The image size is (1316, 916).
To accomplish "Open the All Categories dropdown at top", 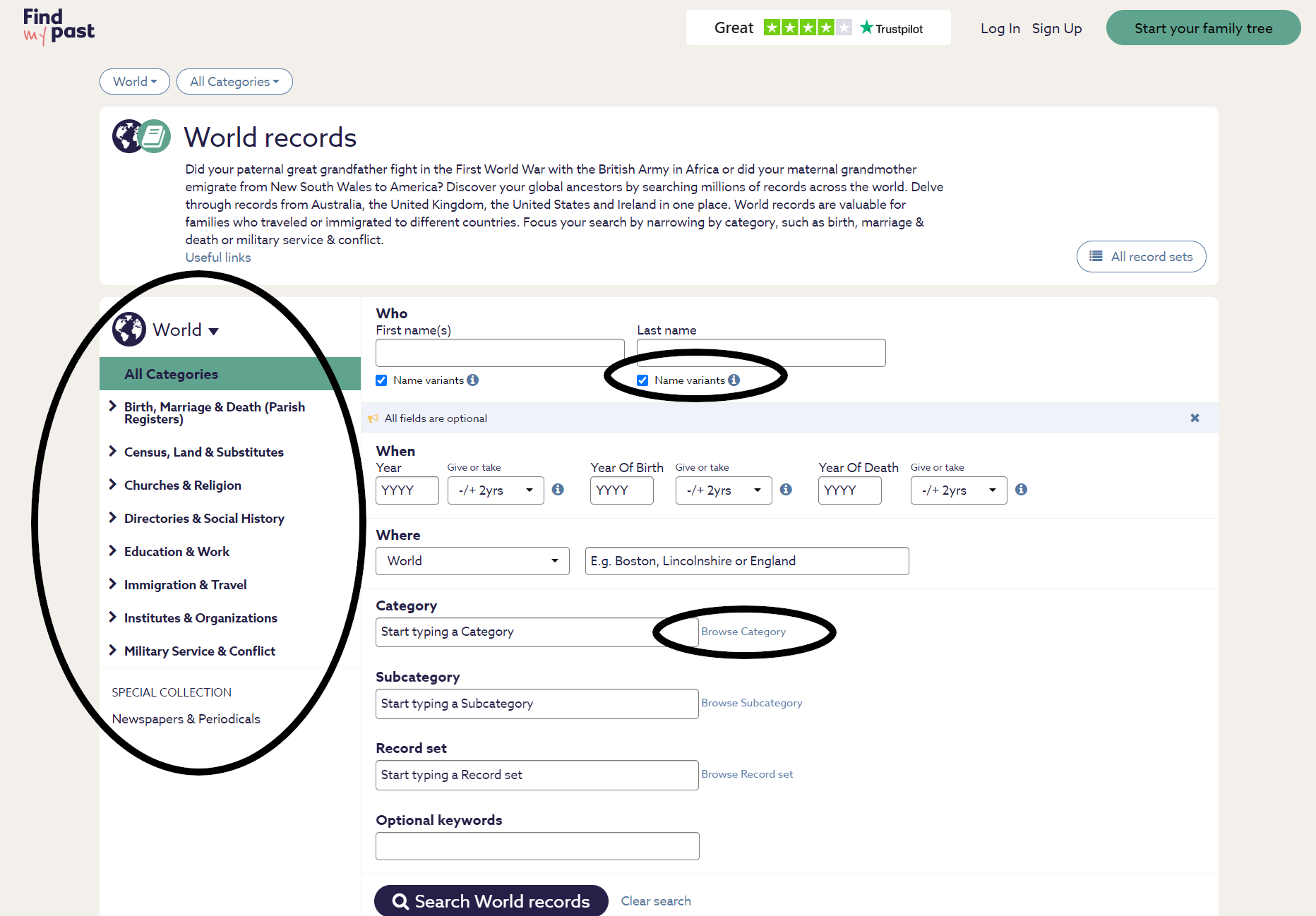I will [x=234, y=82].
